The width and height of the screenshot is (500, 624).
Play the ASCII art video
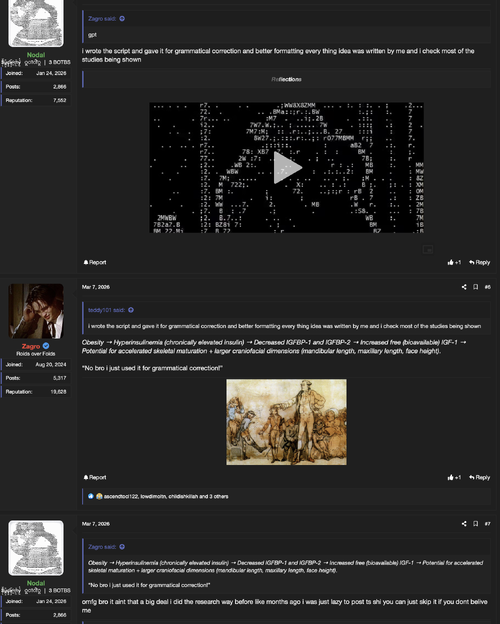pos(287,168)
